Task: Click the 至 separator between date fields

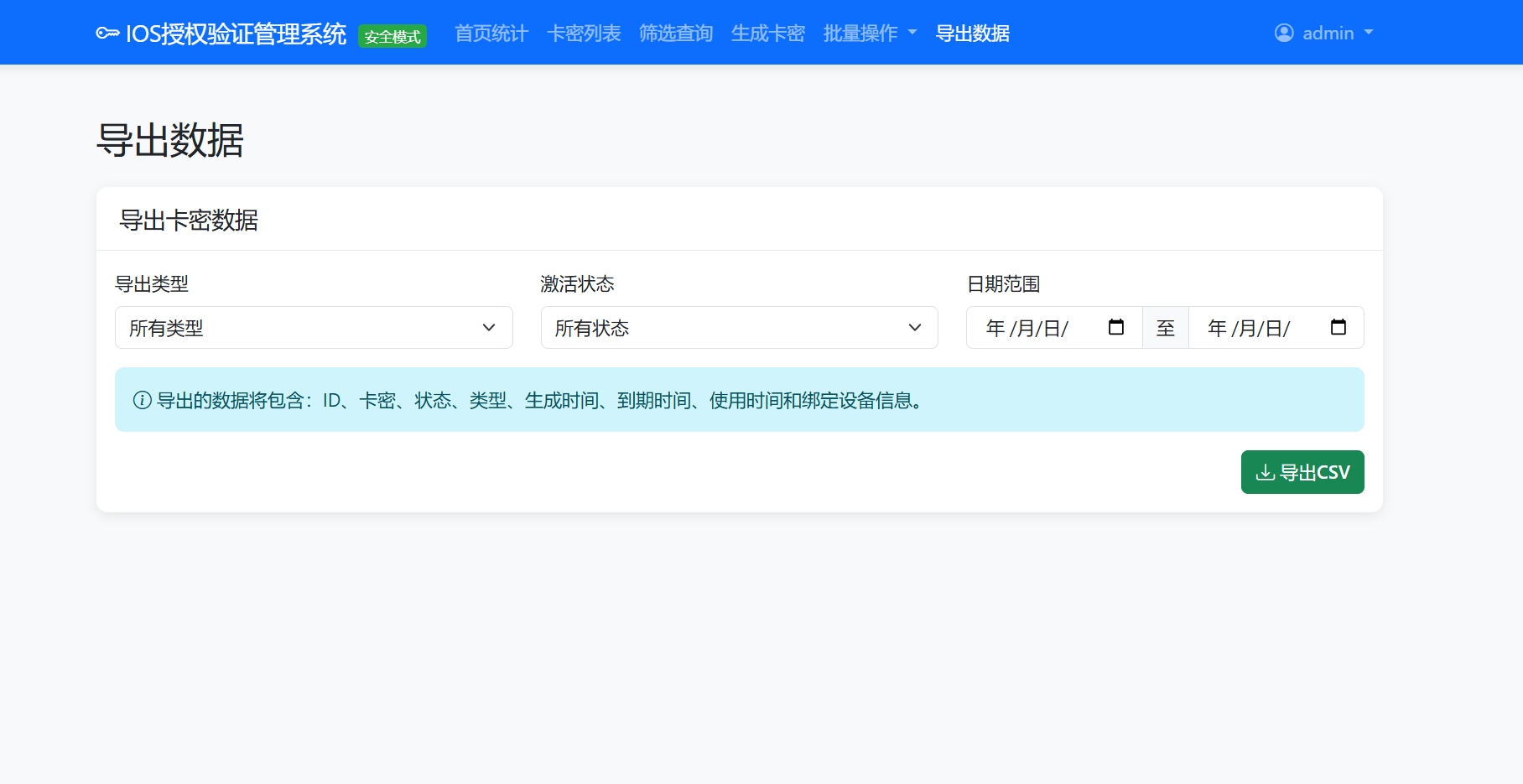Action: 1165,328
